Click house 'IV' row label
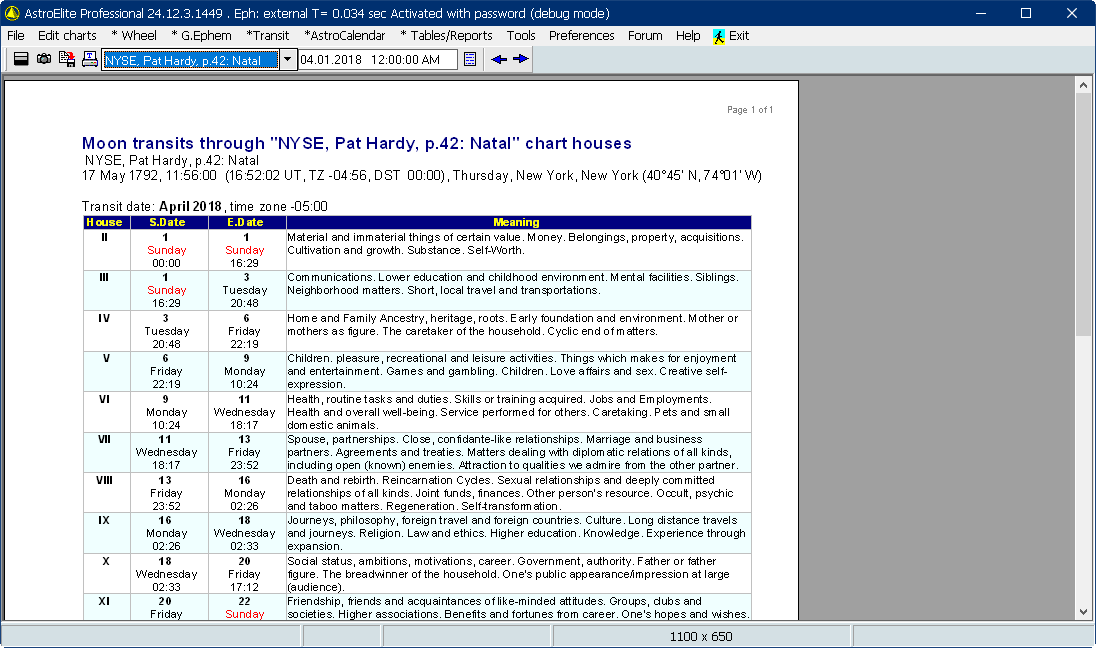This screenshot has height=648, width=1096. [104, 318]
